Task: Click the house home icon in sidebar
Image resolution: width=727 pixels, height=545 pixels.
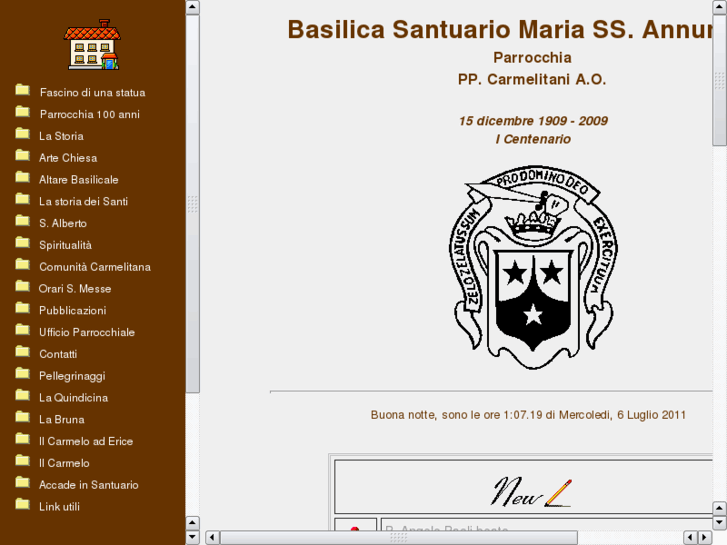Action: point(92,45)
